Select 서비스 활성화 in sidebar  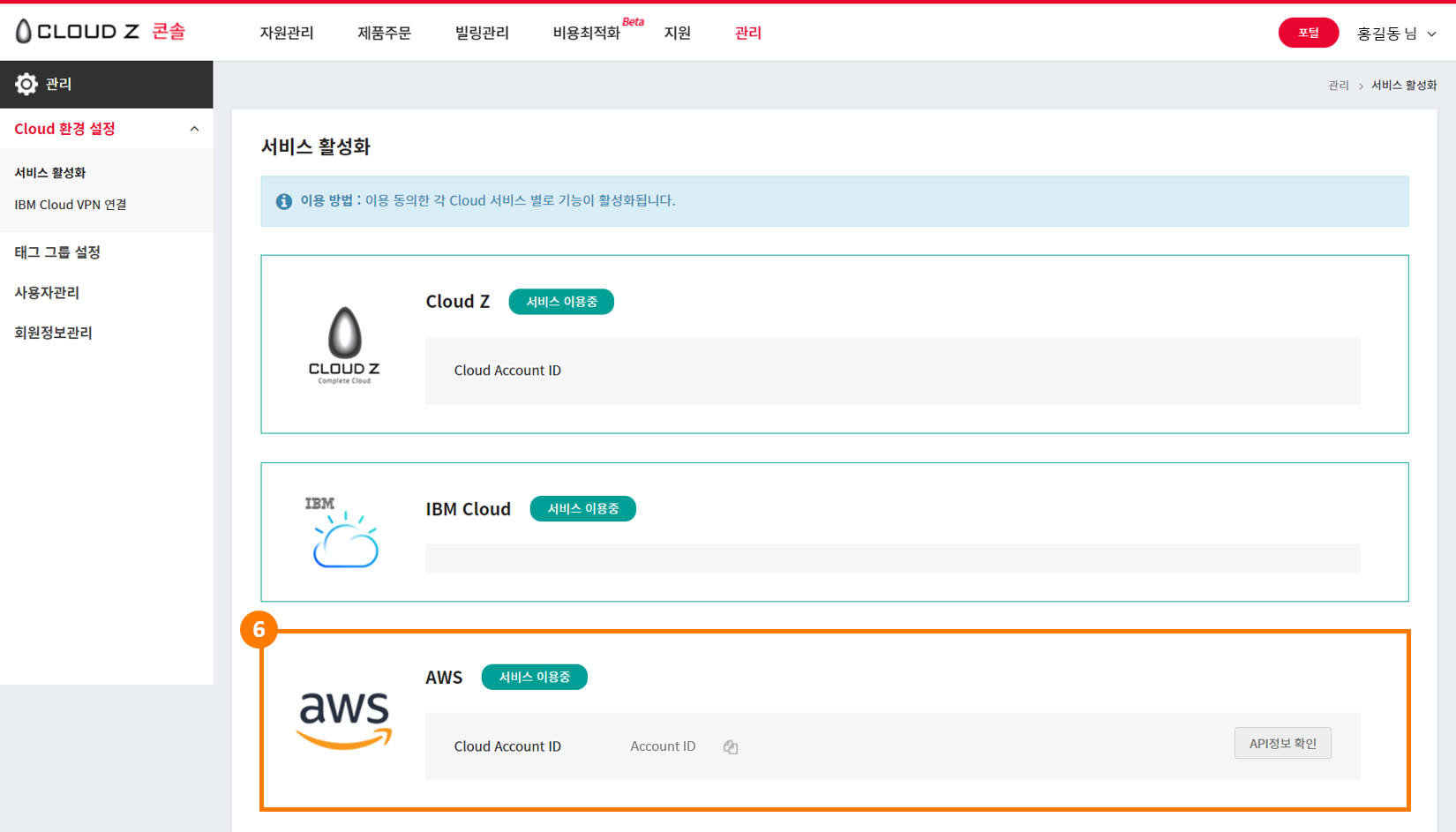coord(50,173)
